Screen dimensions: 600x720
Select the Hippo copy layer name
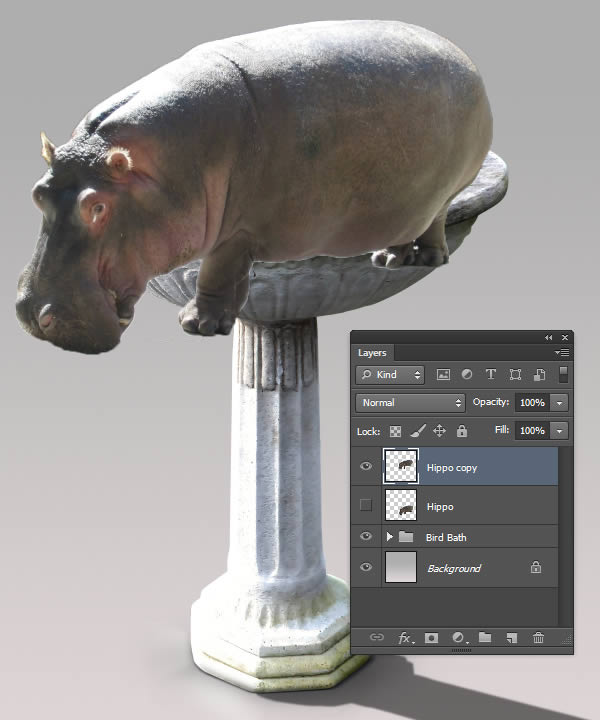pos(452,468)
